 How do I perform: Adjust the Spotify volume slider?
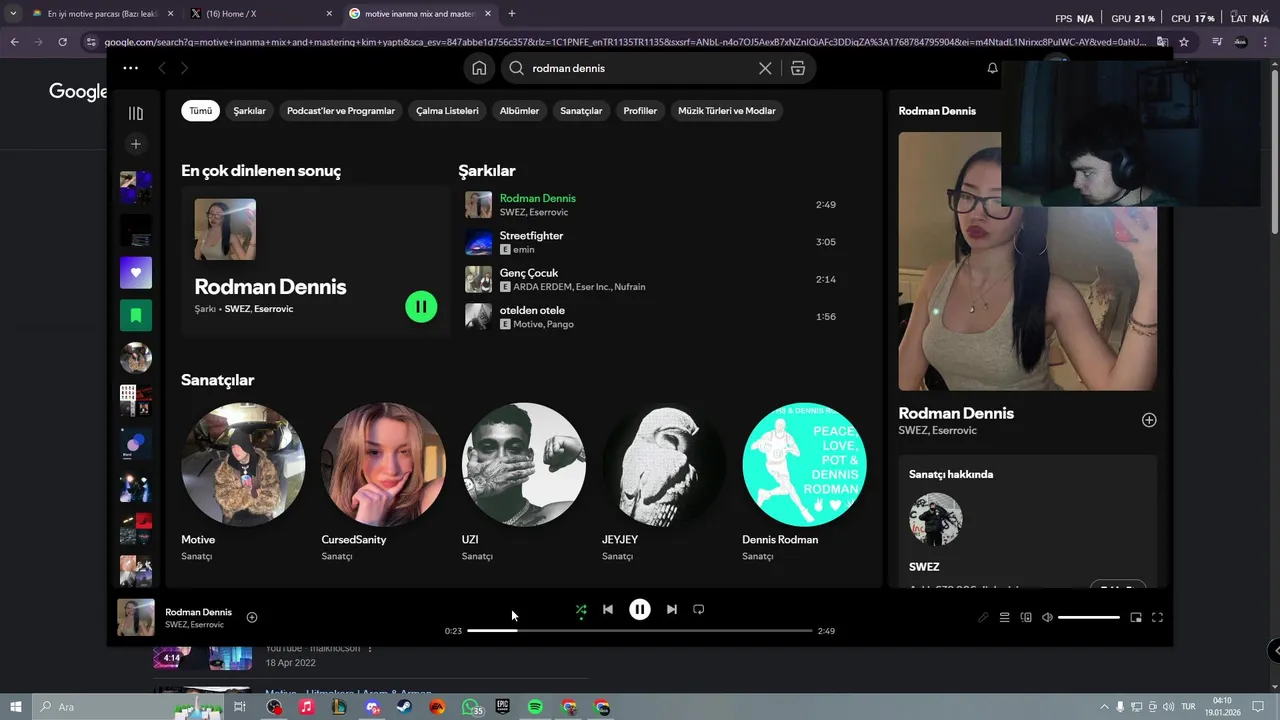point(1089,617)
